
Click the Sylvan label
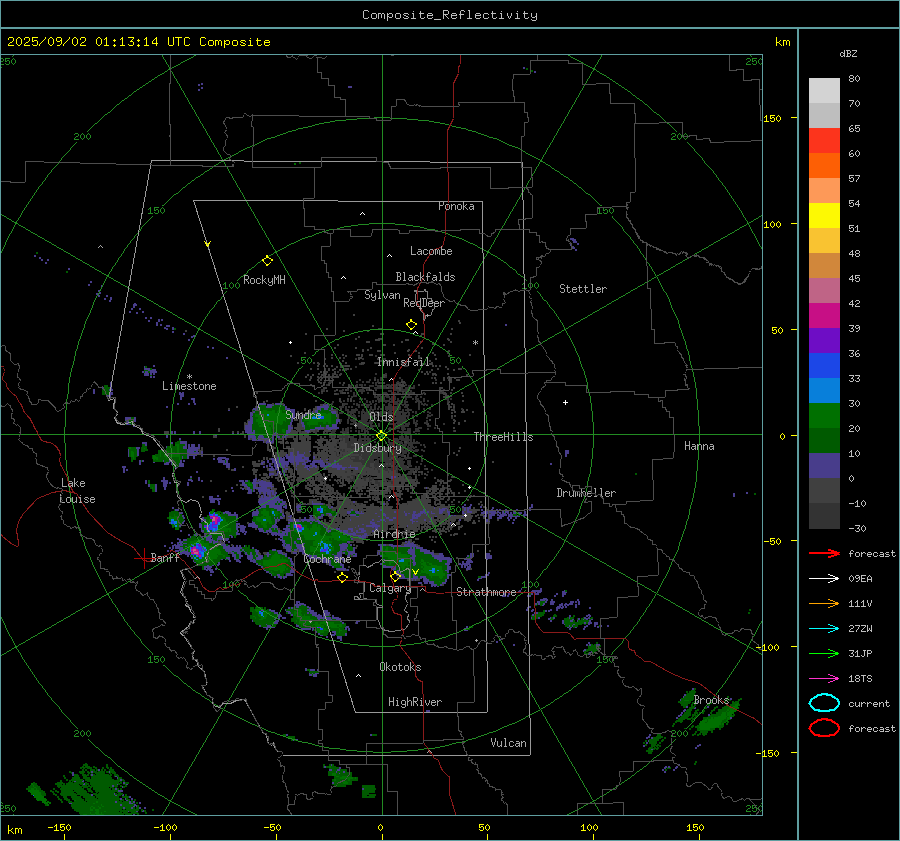pyautogui.click(x=382, y=296)
